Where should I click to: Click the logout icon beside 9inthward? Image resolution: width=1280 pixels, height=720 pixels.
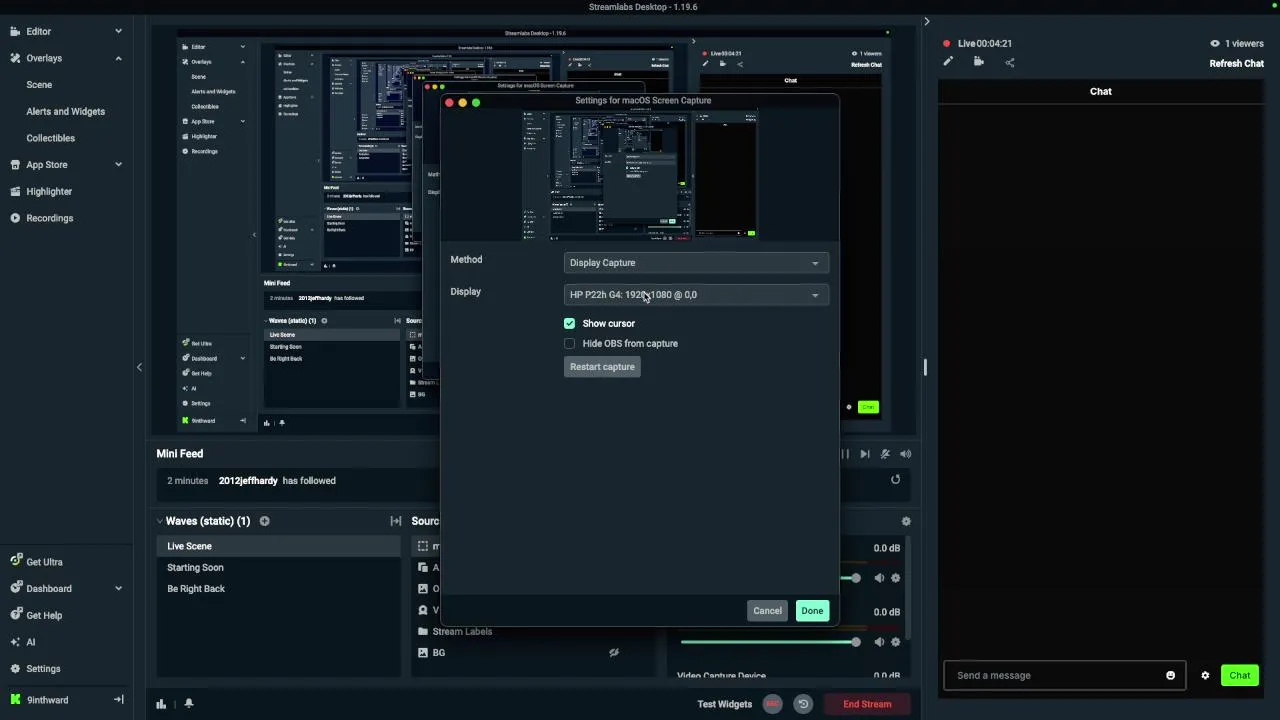[x=118, y=700]
